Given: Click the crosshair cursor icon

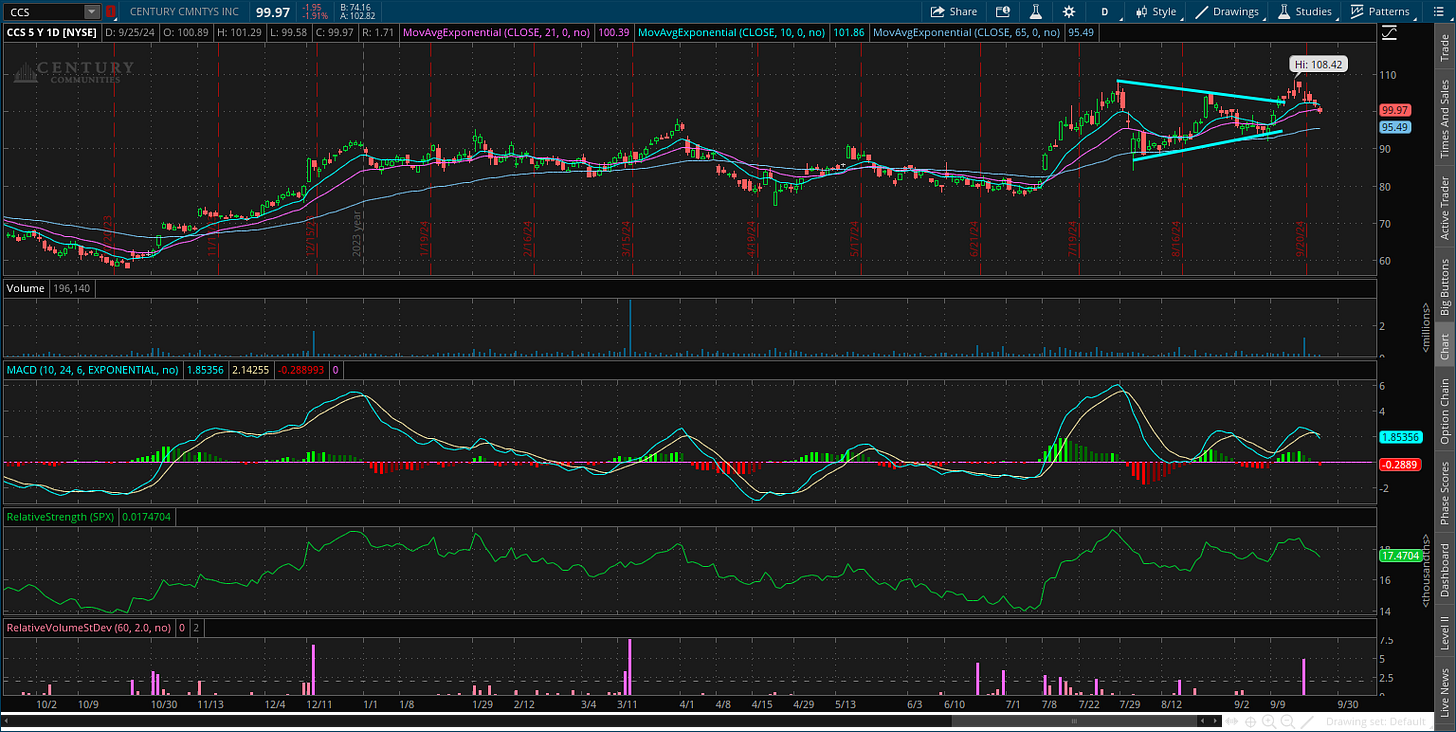Looking at the screenshot, I should click(1252, 722).
